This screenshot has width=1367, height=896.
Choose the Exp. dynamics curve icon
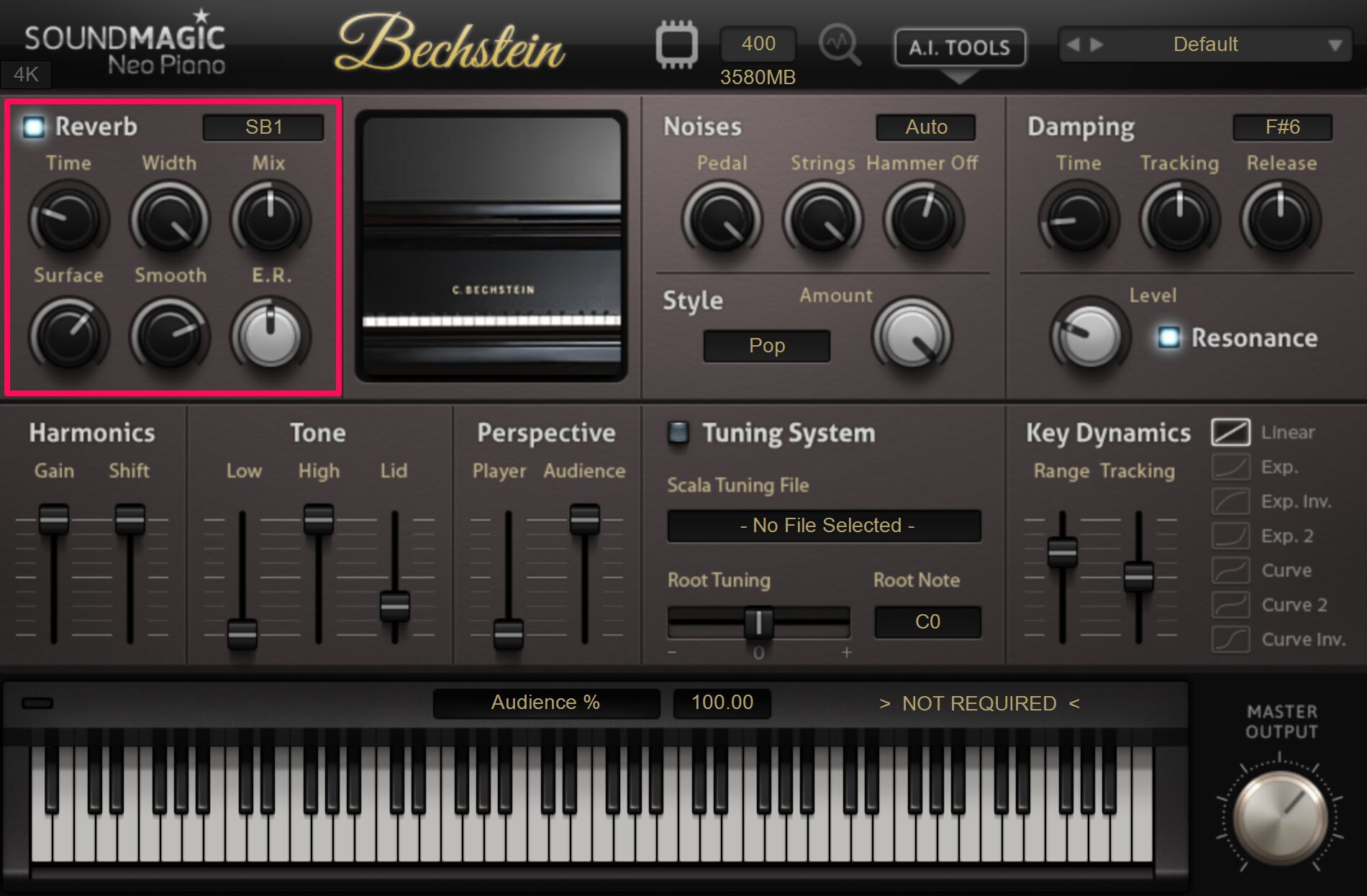click(1230, 467)
